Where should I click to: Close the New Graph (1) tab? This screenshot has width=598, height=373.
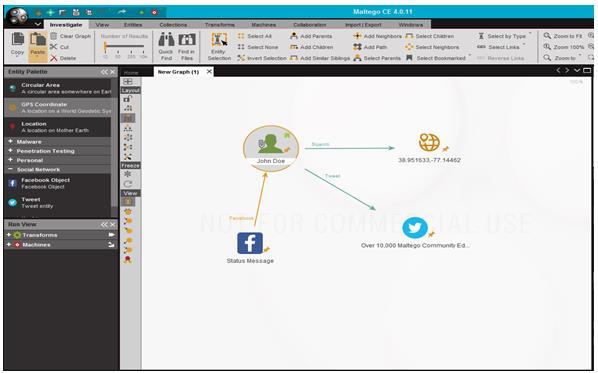click(x=209, y=71)
